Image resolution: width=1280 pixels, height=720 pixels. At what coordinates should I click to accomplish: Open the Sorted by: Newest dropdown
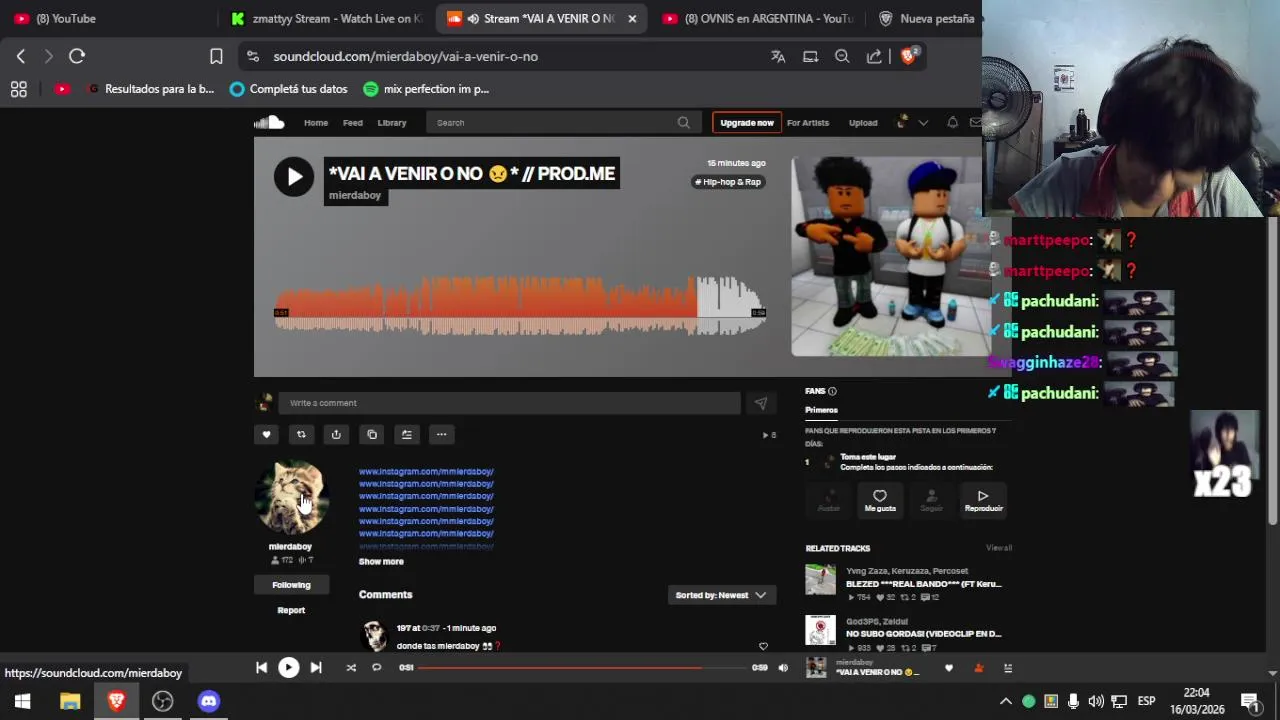coord(720,595)
